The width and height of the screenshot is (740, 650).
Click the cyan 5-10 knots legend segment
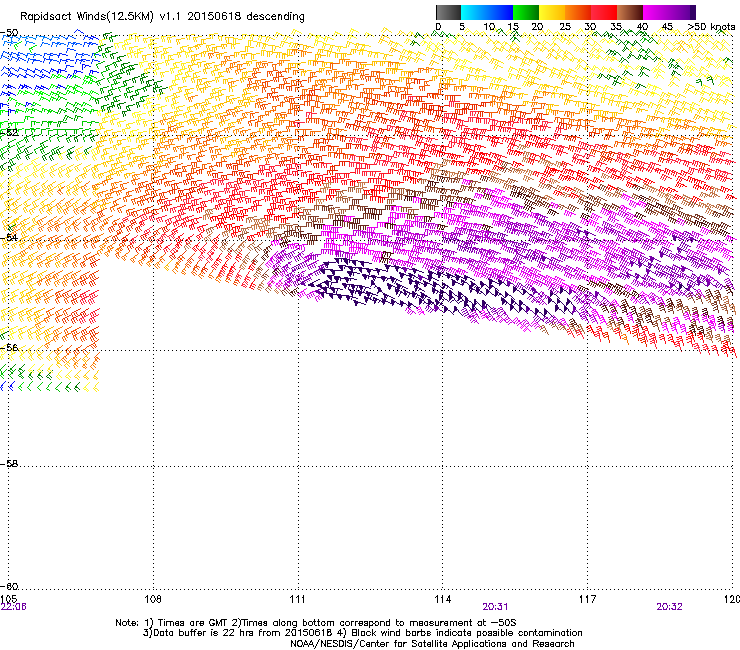pyautogui.click(x=474, y=12)
